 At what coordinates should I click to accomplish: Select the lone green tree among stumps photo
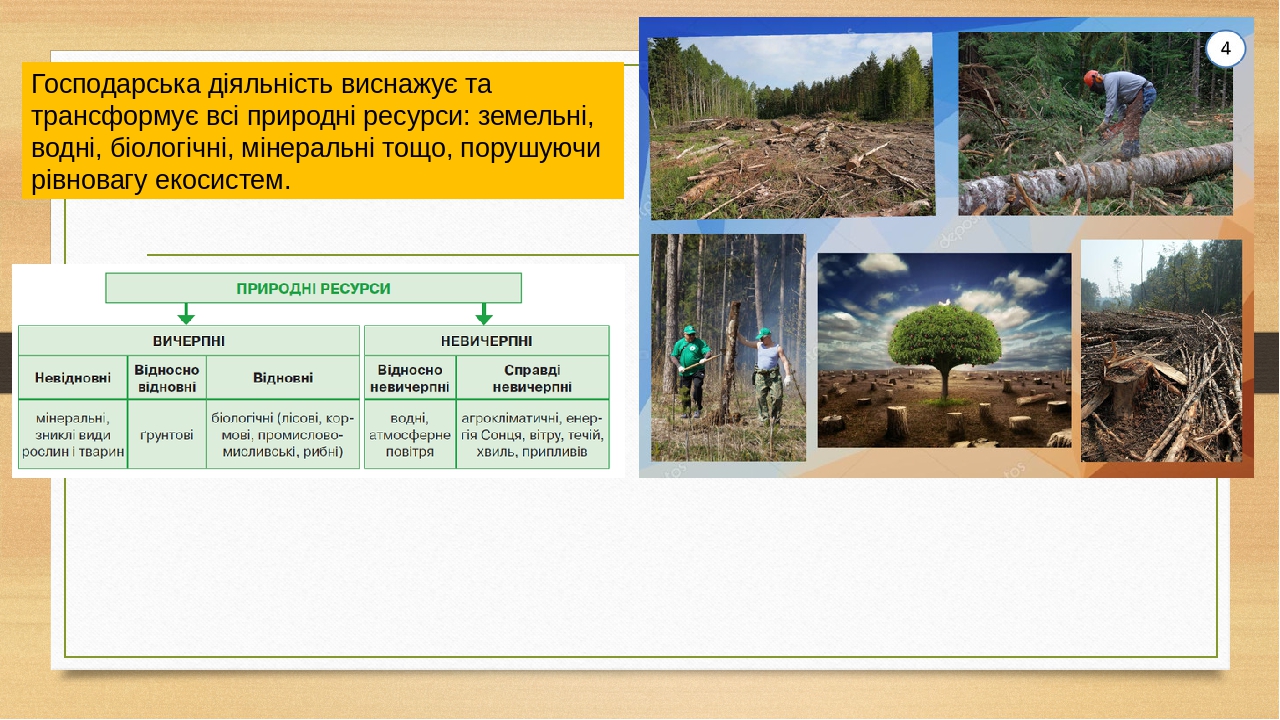(x=944, y=350)
